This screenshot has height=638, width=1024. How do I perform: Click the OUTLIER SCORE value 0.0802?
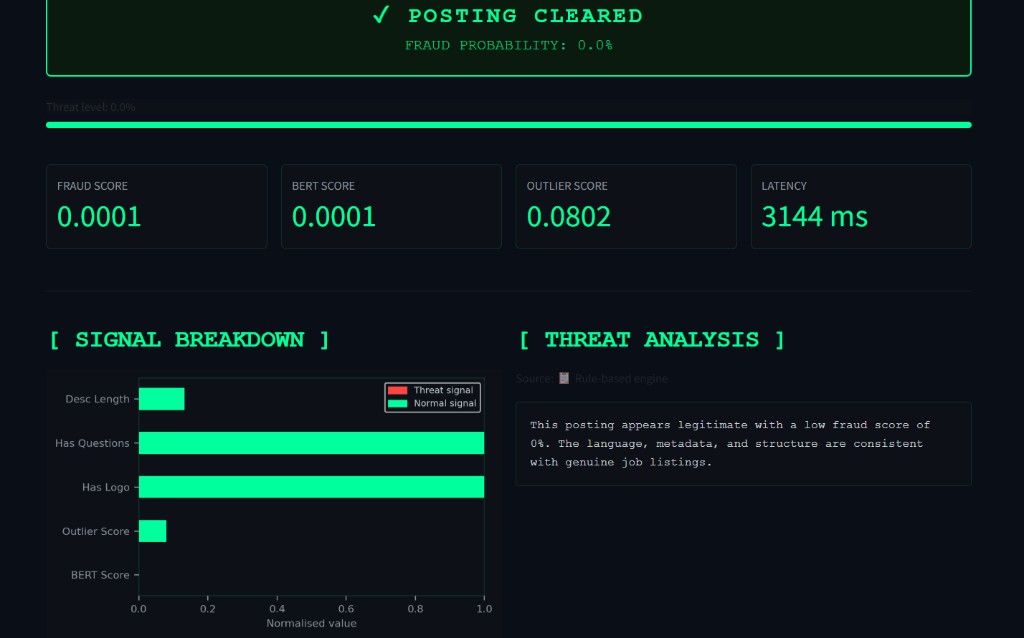point(569,217)
